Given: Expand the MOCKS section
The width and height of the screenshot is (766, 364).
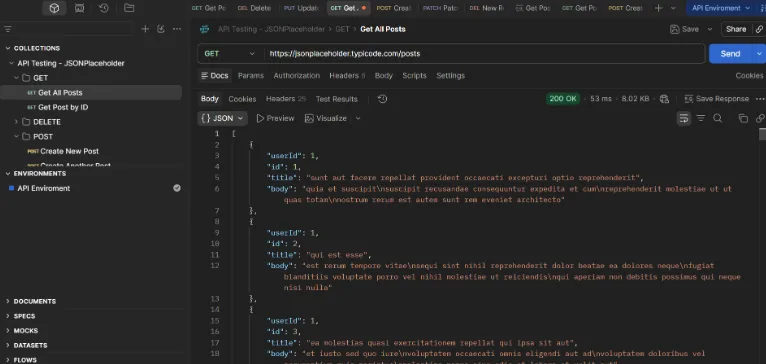Looking at the screenshot, I should click(x=8, y=331).
